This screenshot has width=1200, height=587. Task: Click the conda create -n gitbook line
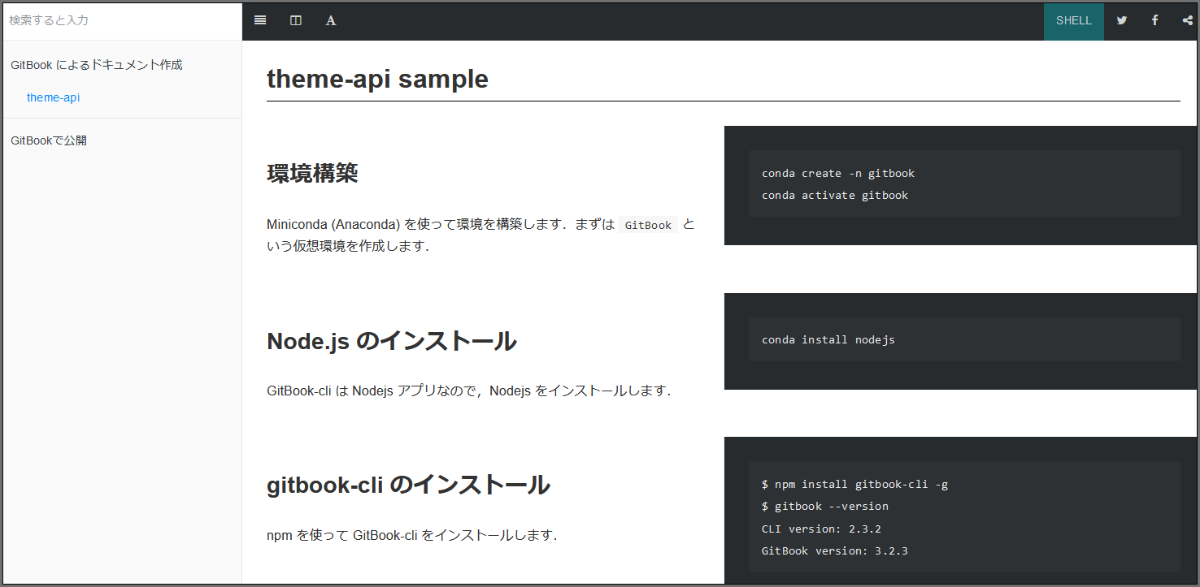(838, 173)
